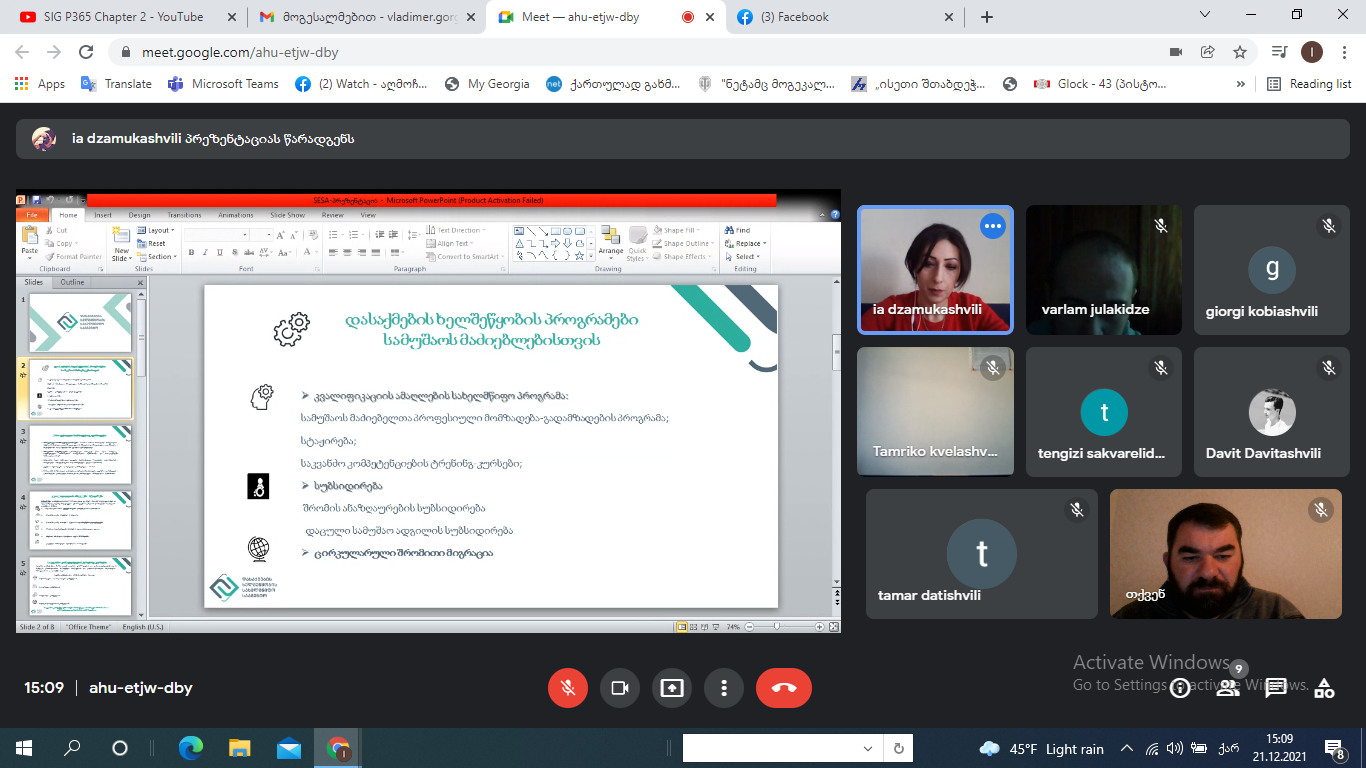Open the Activities panel
Screen dimensions: 1366x768
1324,688
